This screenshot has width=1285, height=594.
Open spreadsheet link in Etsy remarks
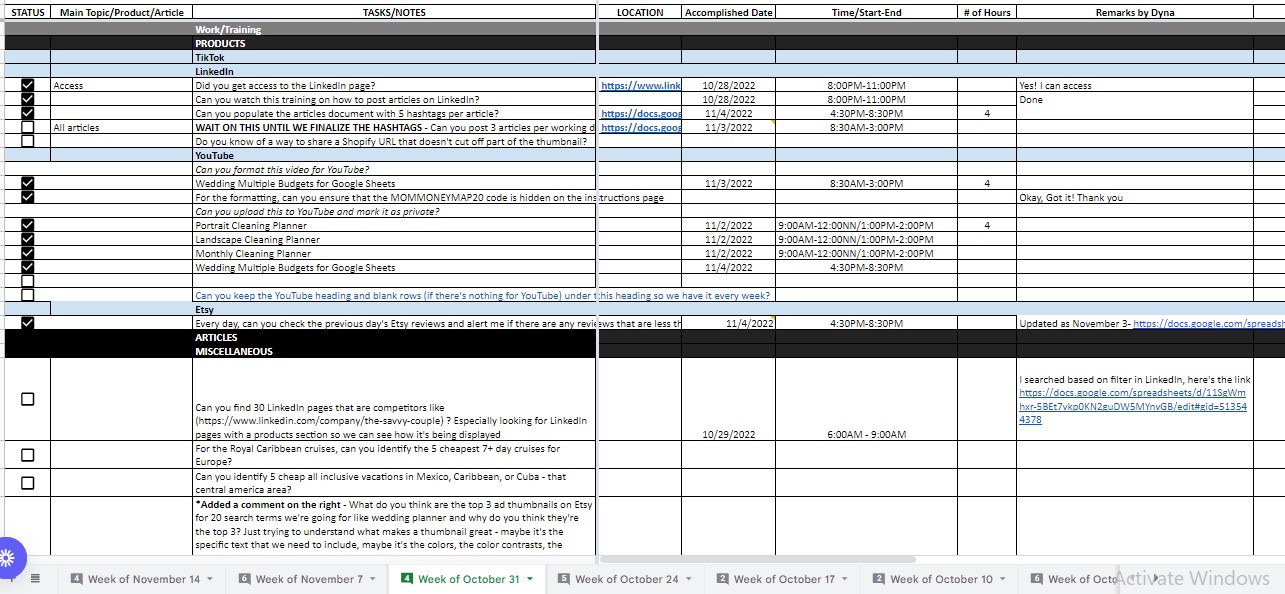1208,324
